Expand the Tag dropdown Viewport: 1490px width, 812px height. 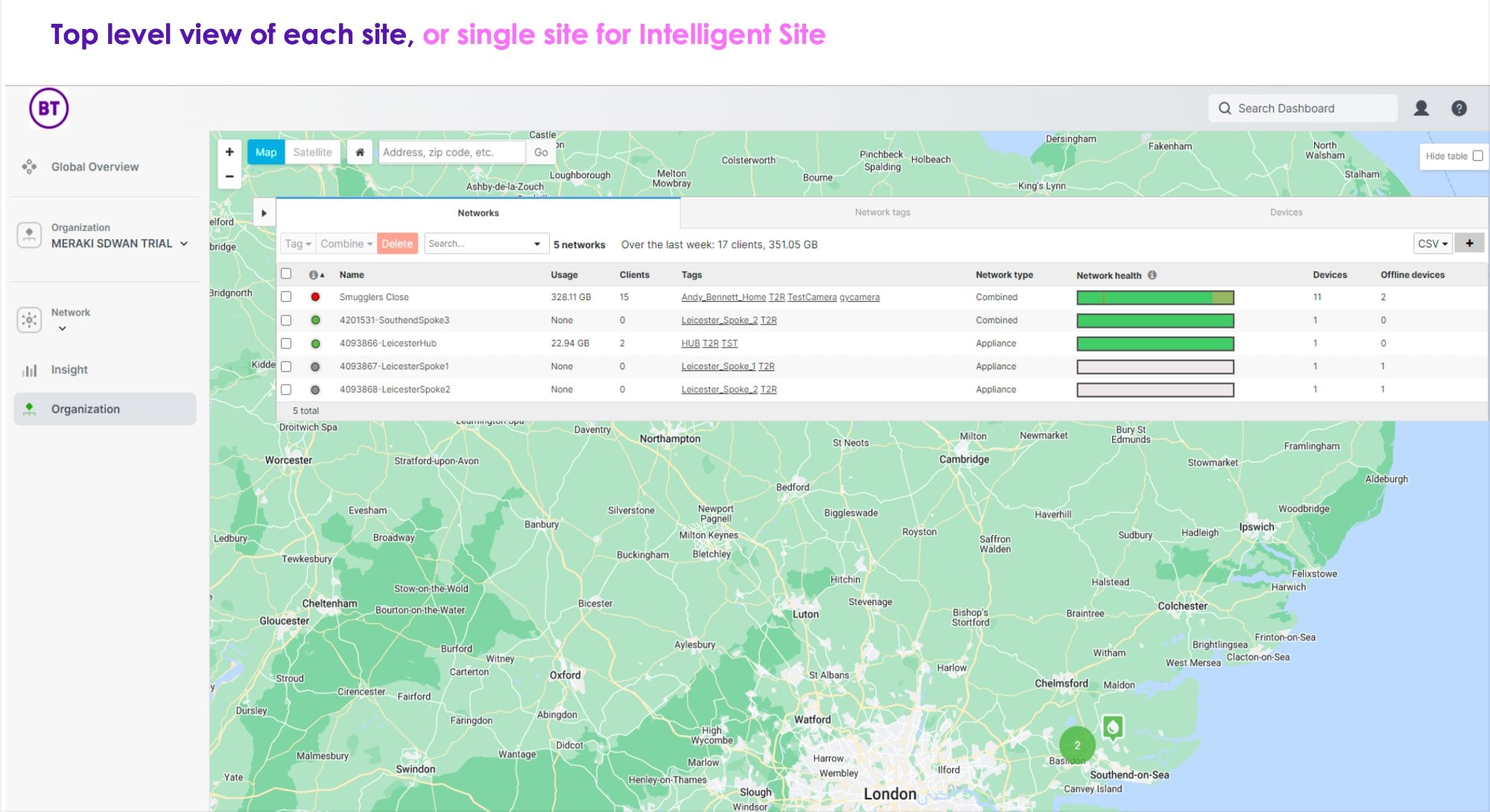297,244
